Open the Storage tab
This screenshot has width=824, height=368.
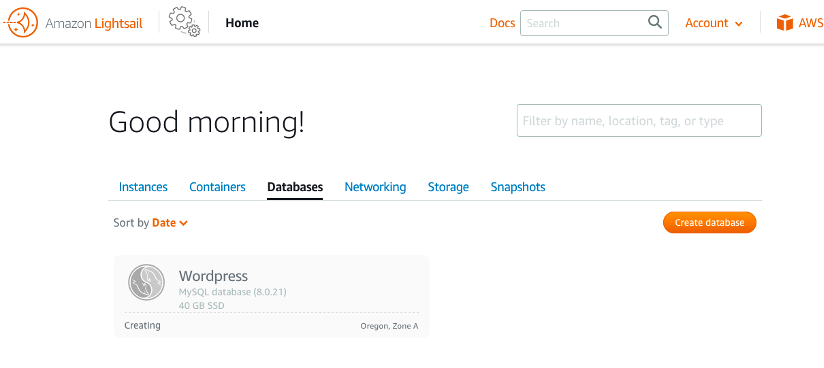tap(448, 187)
